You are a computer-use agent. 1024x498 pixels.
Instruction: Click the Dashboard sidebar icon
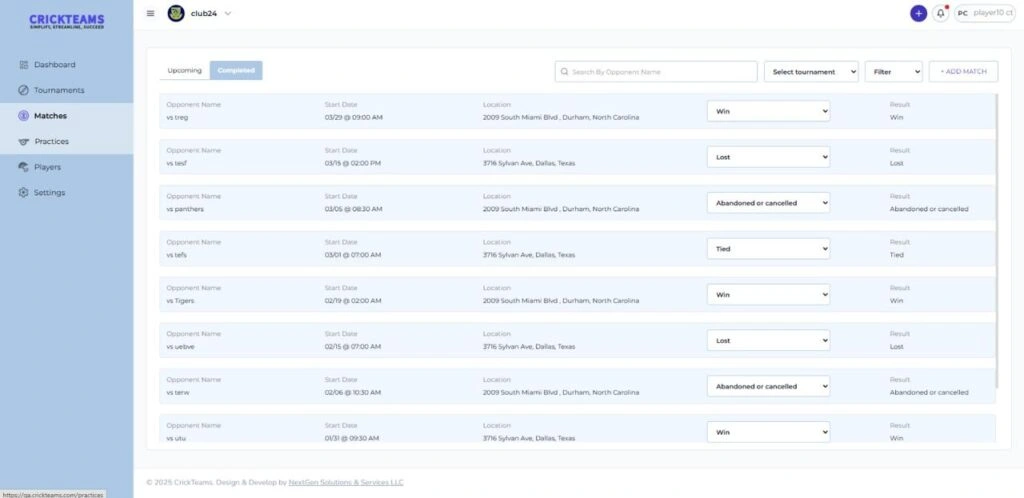(23, 65)
